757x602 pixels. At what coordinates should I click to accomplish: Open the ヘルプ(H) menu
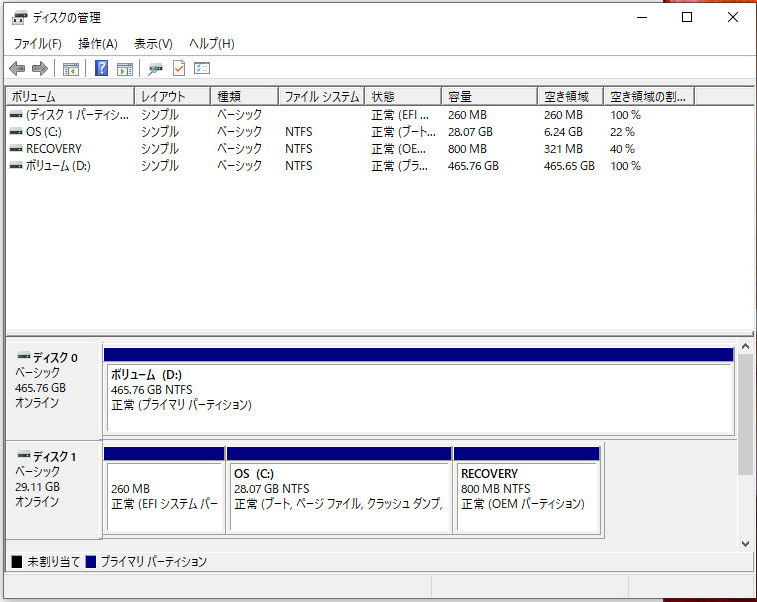pos(212,44)
